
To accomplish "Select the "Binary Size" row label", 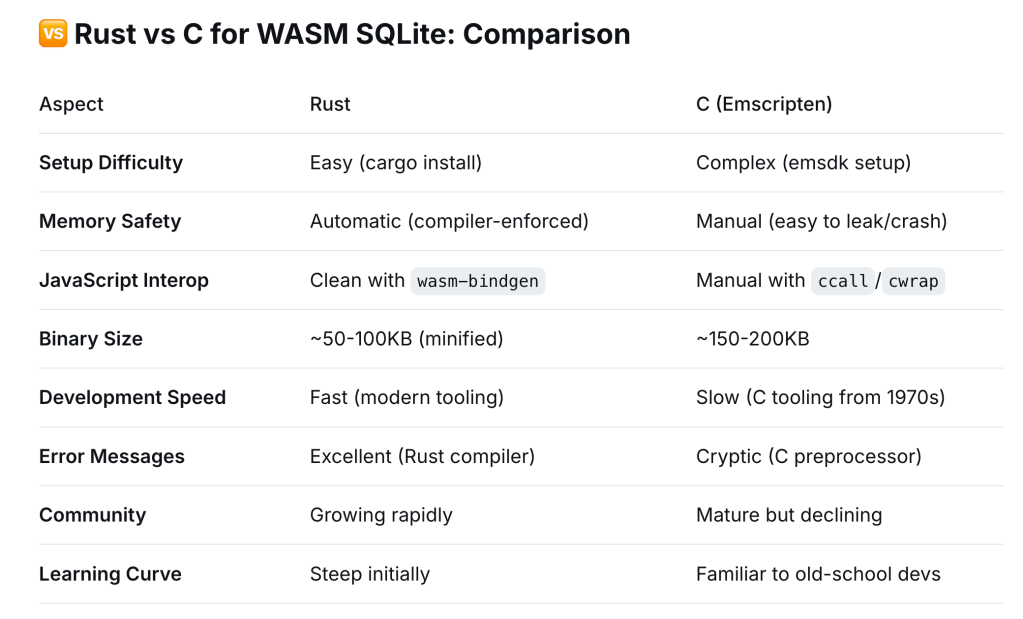I will tap(91, 339).
